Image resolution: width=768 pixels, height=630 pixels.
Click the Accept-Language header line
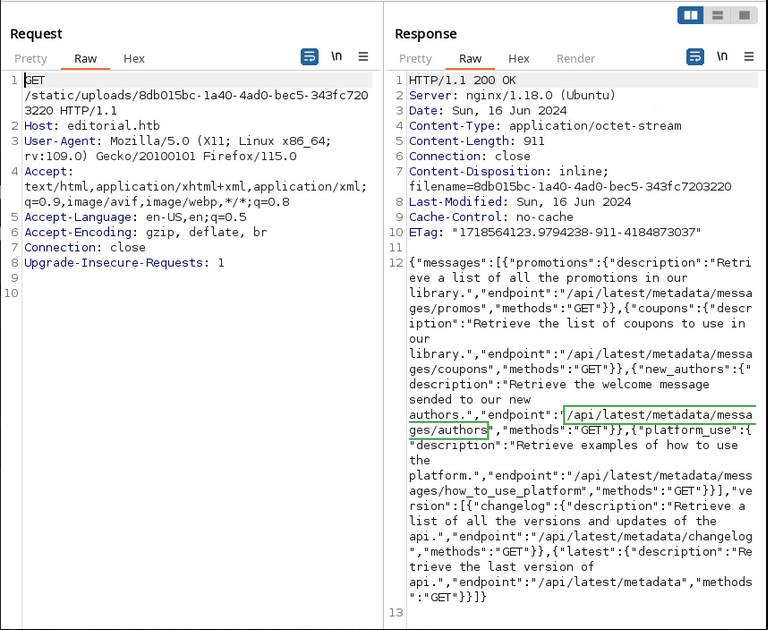pyautogui.click(x=135, y=217)
